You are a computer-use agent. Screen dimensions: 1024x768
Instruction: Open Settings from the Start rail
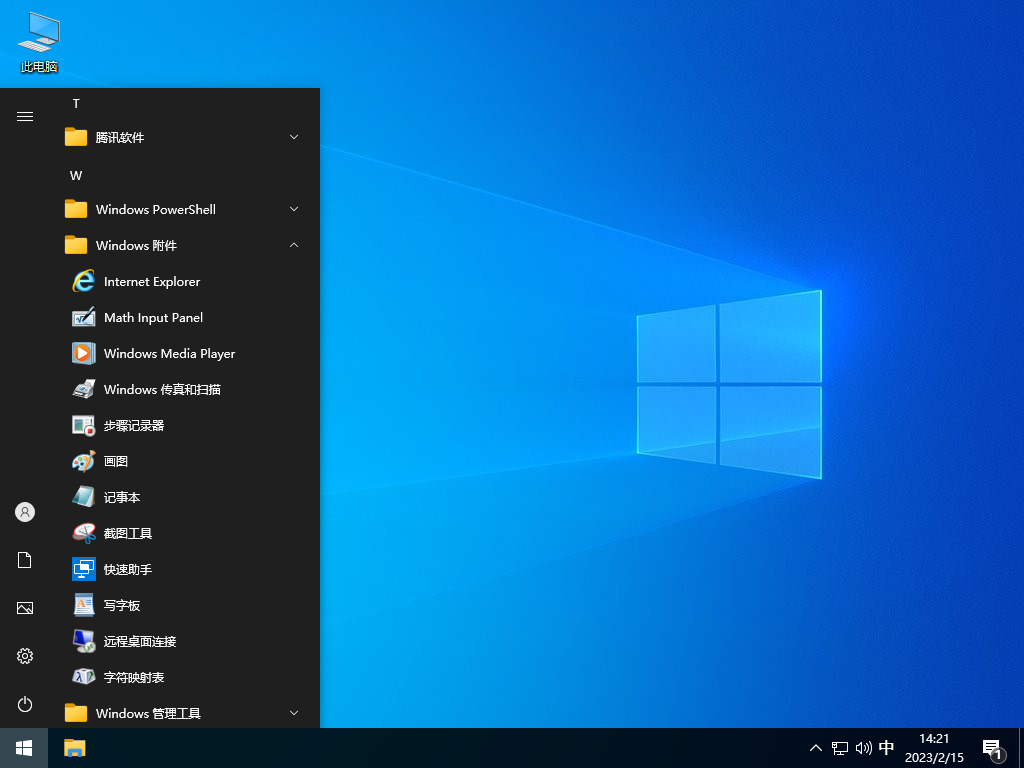click(24, 656)
